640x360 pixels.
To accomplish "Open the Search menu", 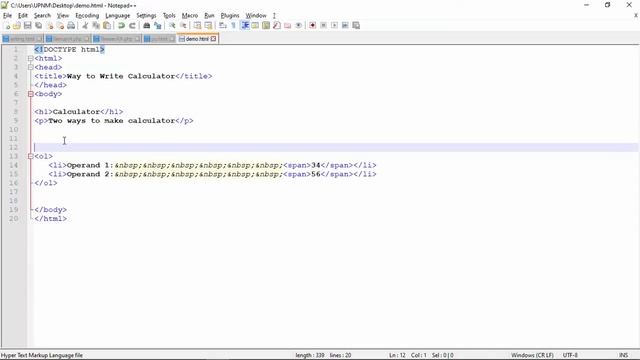I will pyautogui.click(x=42, y=16).
